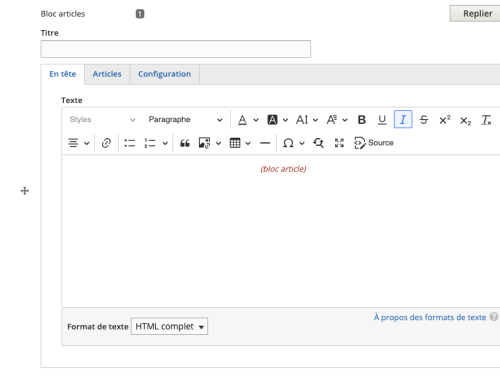This screenshot has width=500, height=376.
Task: Open the Configuration tab
Action: click(x=165, y=74)
